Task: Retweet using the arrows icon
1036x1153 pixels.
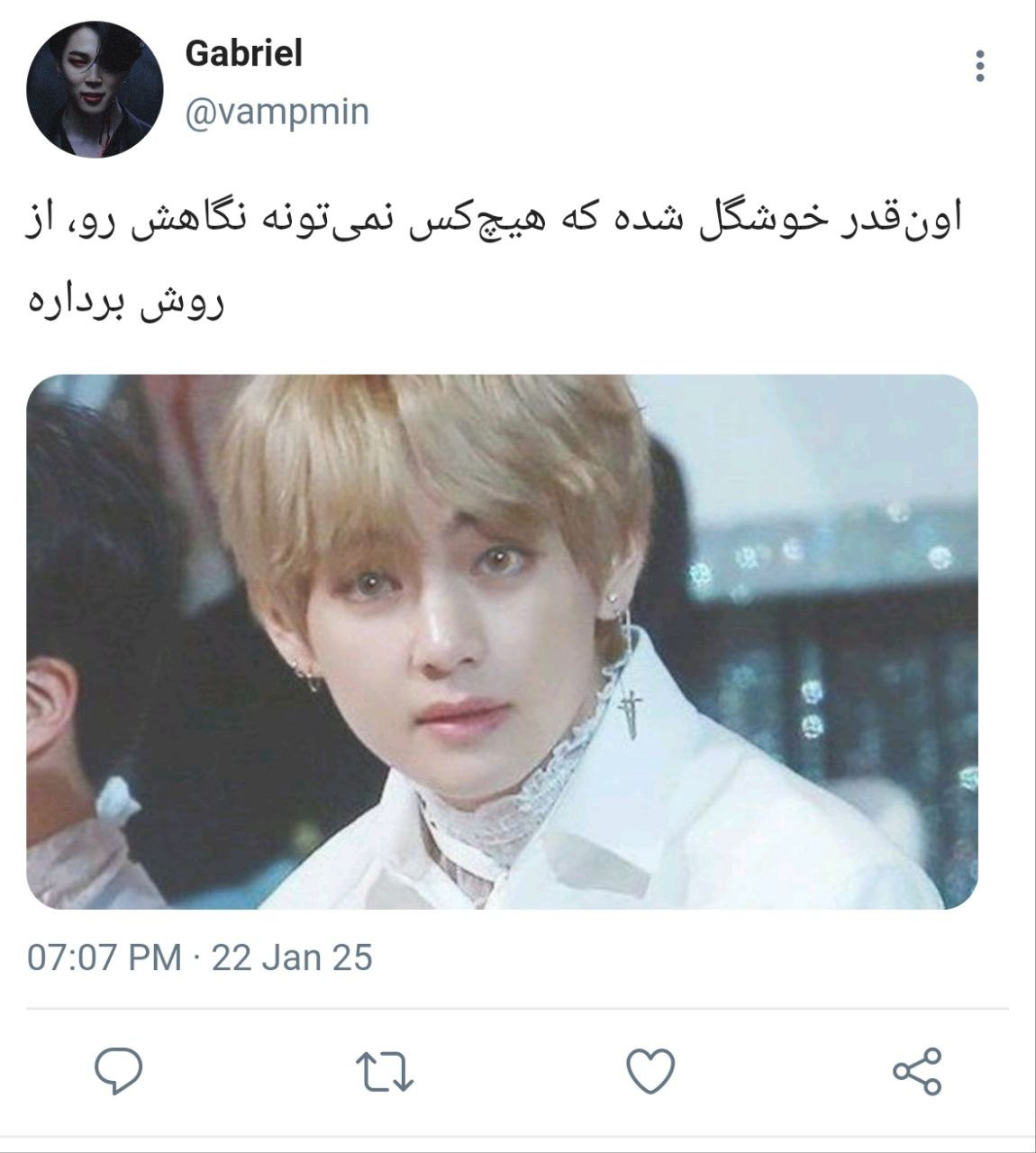Action: point(385,1072)
